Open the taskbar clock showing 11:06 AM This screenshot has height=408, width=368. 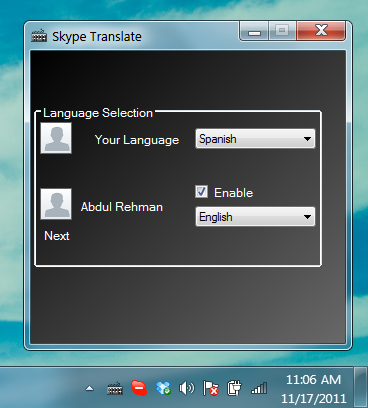[x=314, y=389]
